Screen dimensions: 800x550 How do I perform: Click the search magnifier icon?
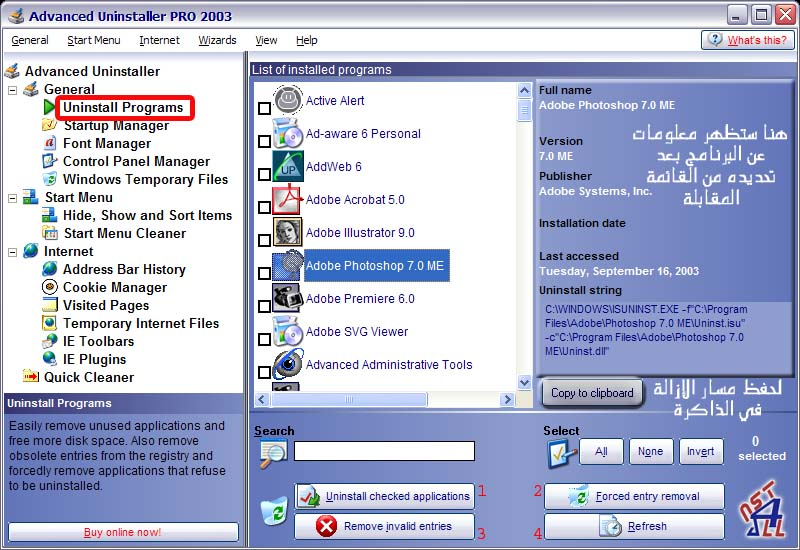273,453
